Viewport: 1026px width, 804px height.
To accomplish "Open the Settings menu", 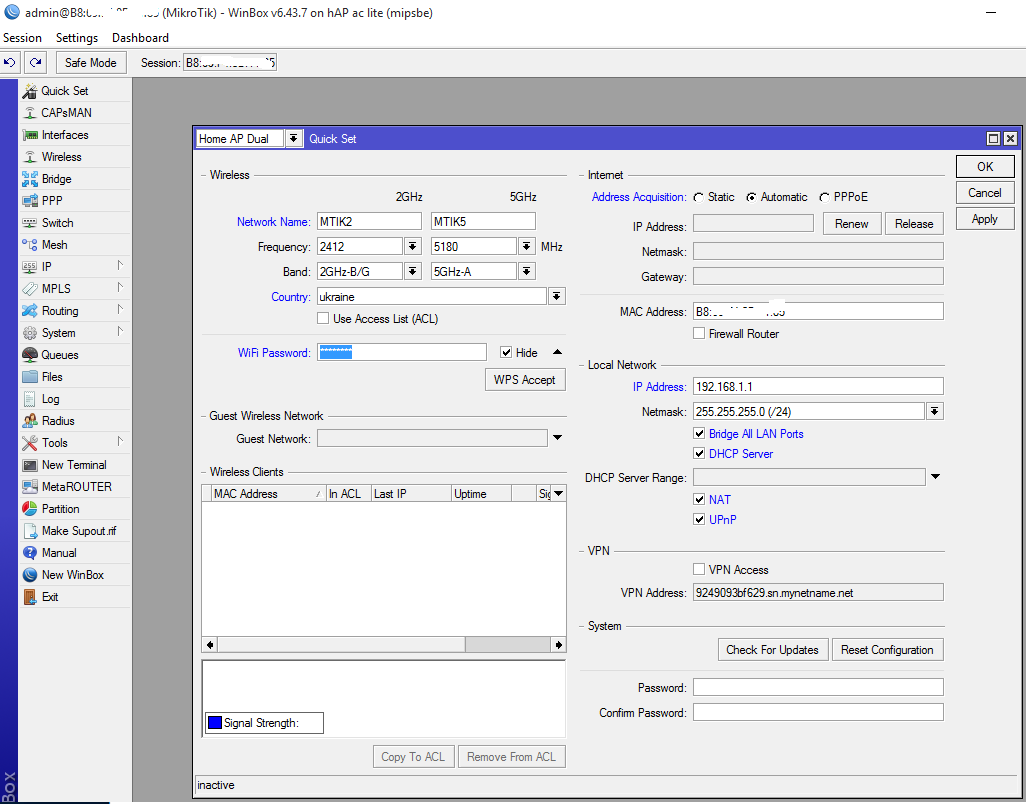I will point(77,38).
